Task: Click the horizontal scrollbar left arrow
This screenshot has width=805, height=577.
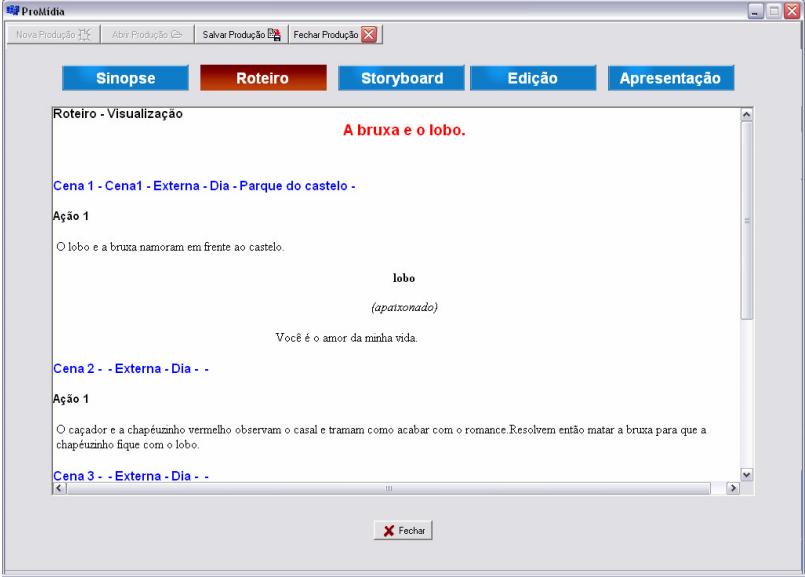Action: click(58, 487)
